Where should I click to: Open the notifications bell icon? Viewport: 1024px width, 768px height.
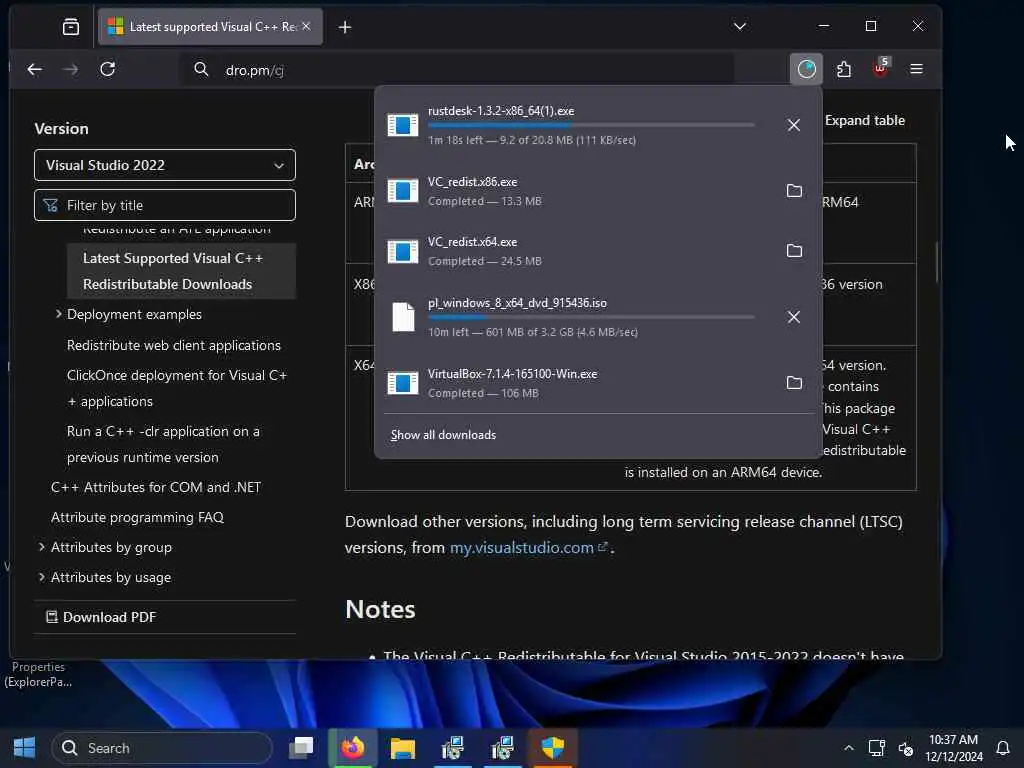point(1003,748)
